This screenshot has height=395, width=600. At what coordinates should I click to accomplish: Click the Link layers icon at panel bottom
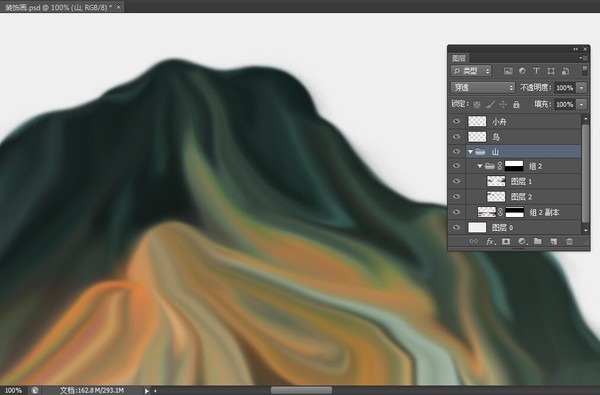(474, 241)
